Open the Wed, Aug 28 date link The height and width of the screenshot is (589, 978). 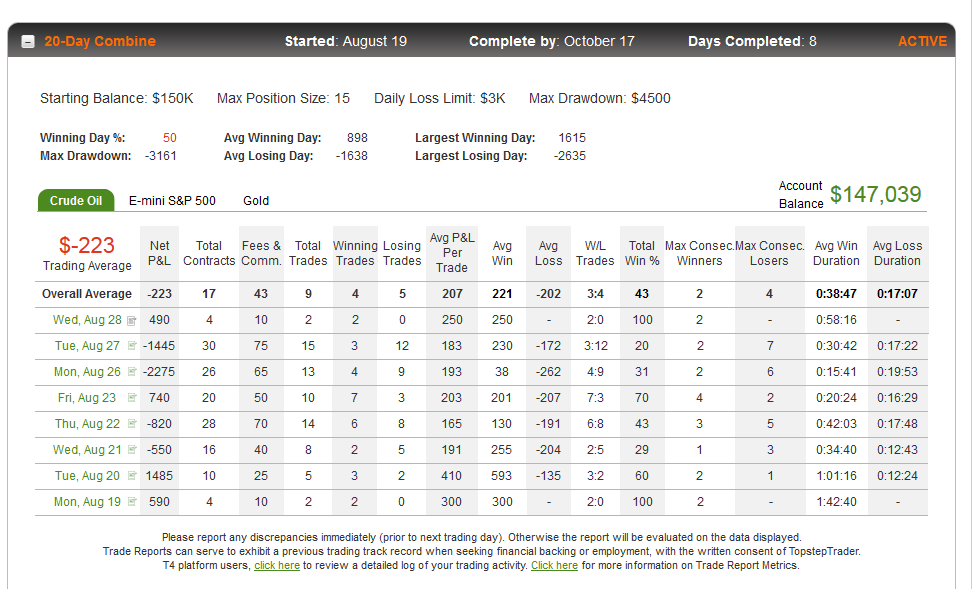pyautogui.click(x=87, y=320)
